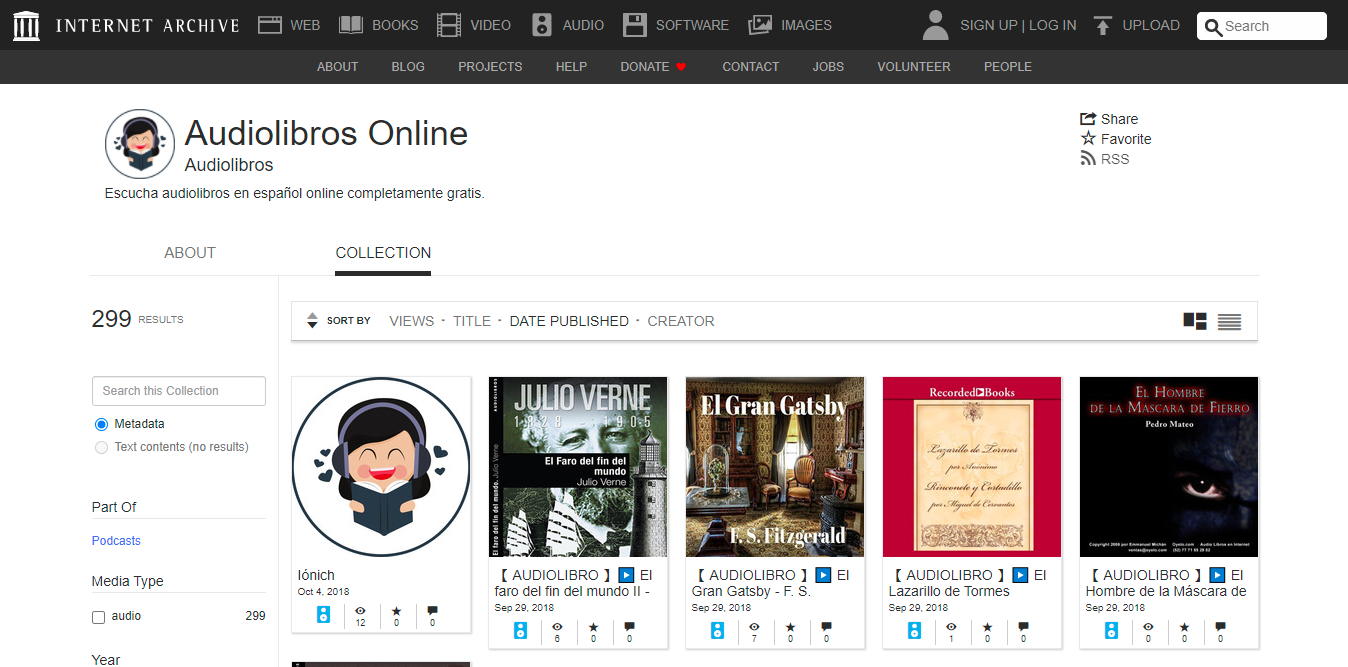Toggle sort direction arrows
1348x667 pixels.
tap(312, 321)
